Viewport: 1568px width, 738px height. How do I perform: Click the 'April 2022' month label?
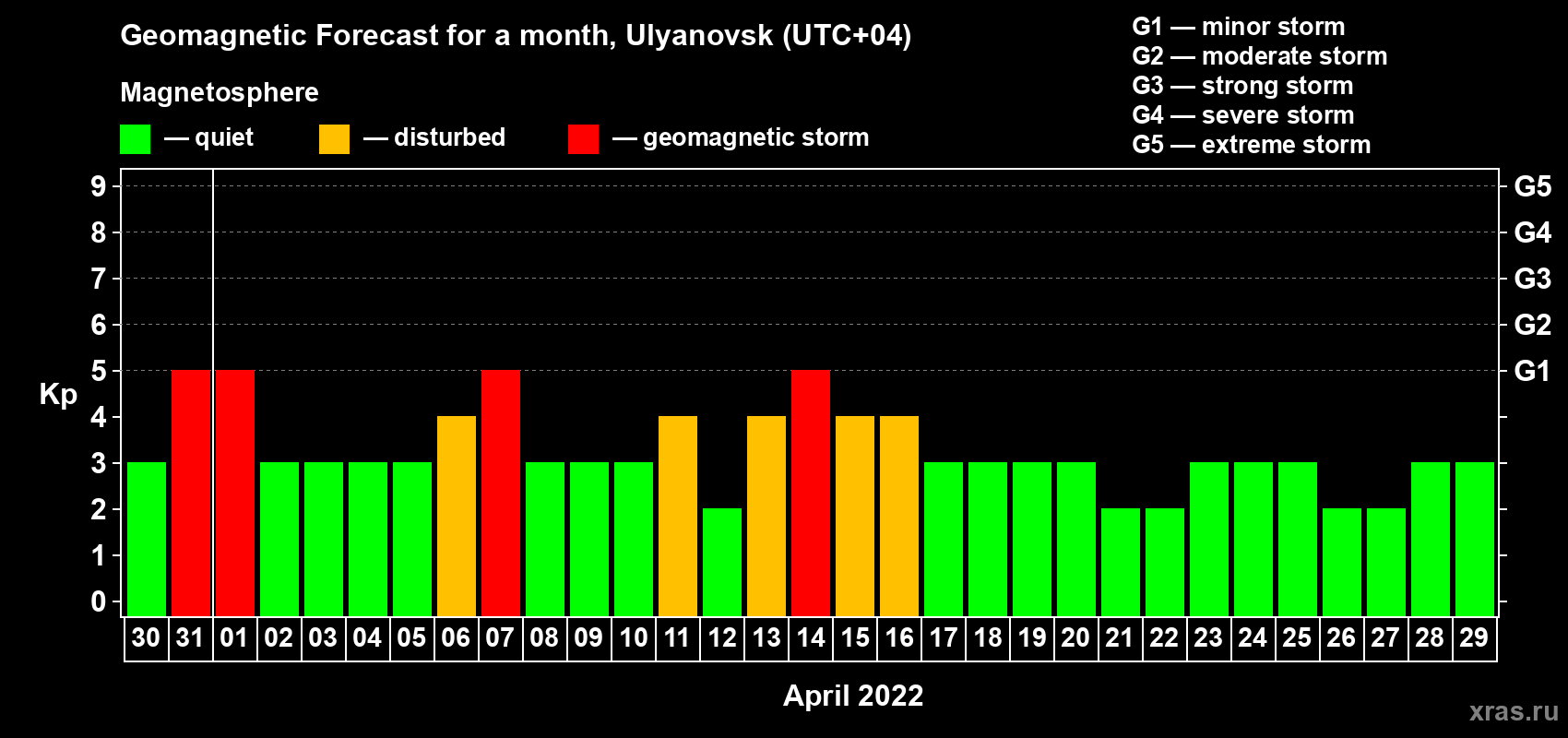coord(853,696)
